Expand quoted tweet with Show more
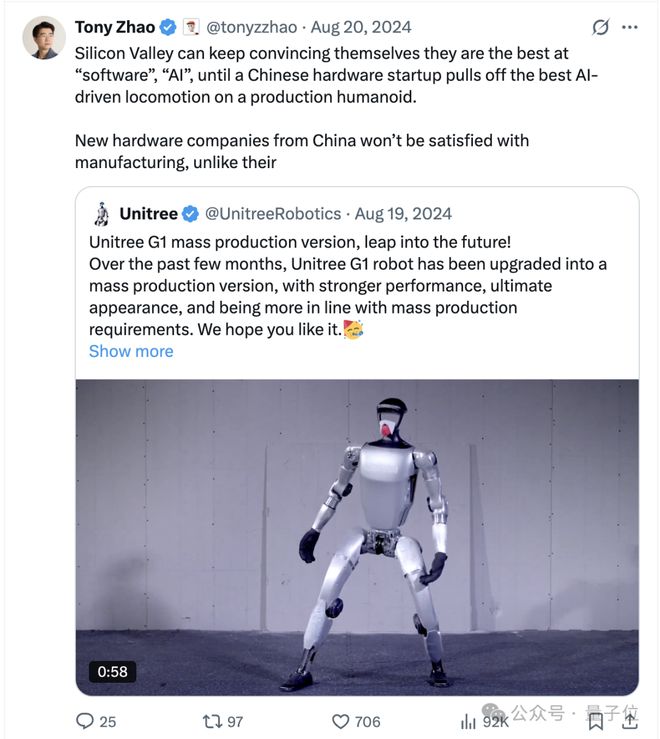This screenshot has width=660, height=739. 131,351
